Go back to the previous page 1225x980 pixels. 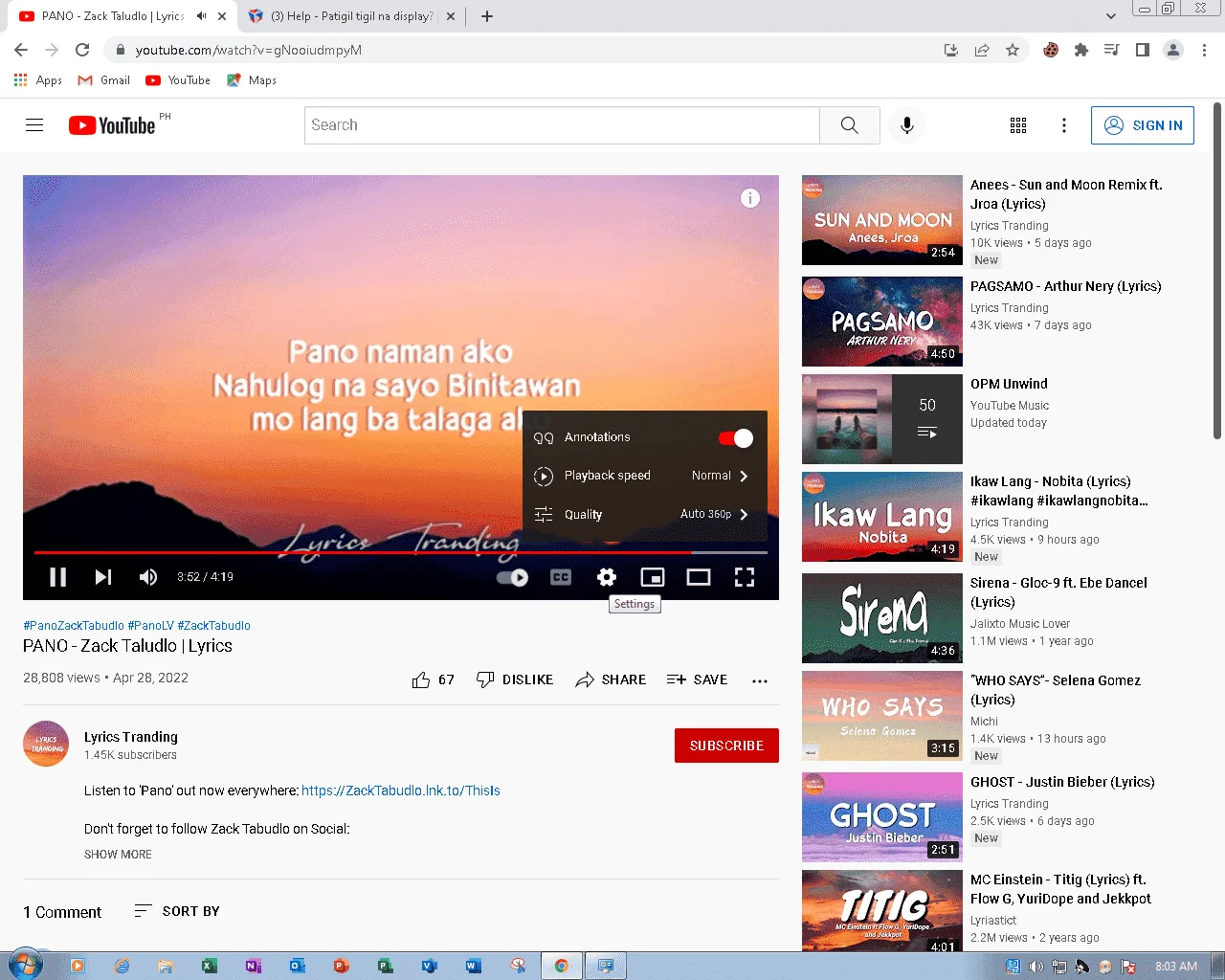click(21, 50)
